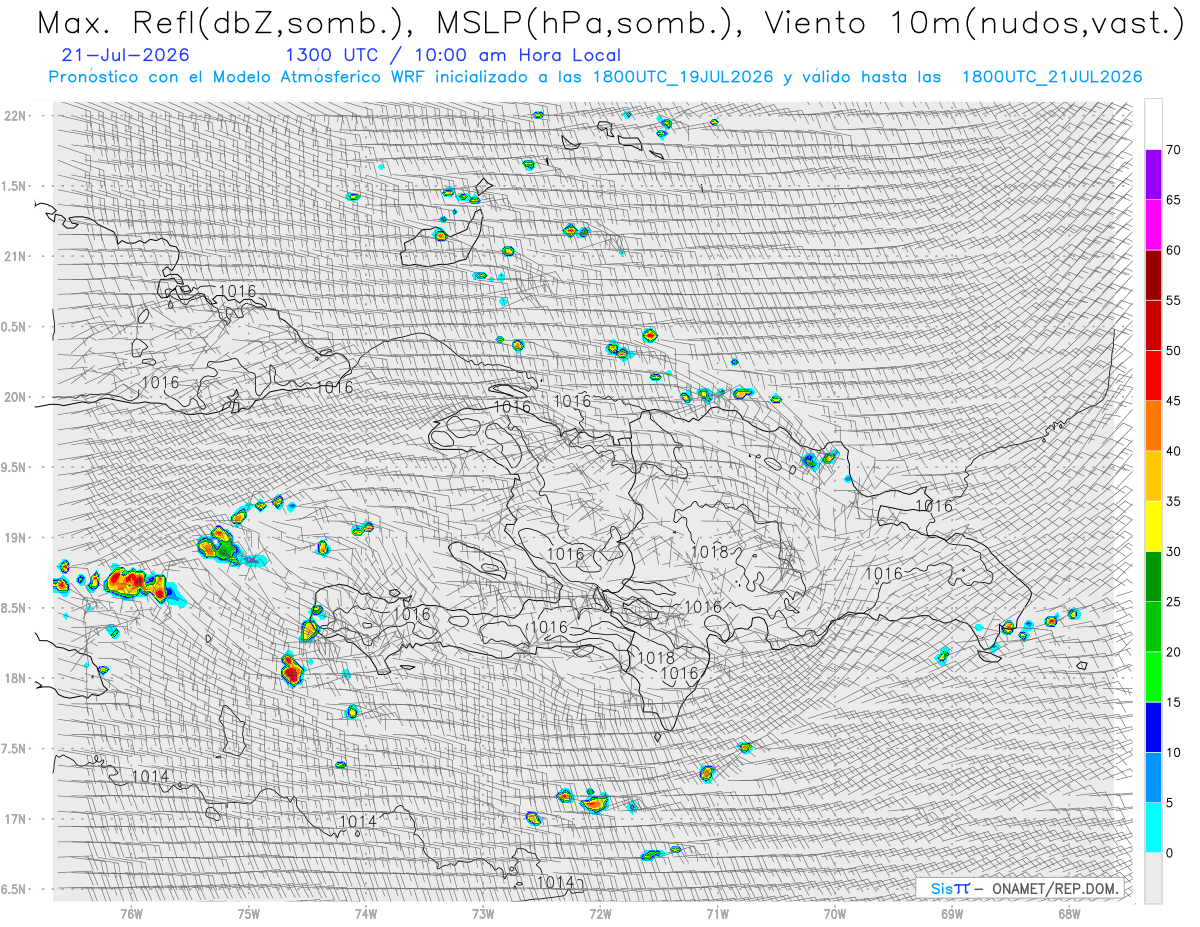Click the '76W' longitude label
This screenshot has height=927, width=1200.
coord(130,913)
